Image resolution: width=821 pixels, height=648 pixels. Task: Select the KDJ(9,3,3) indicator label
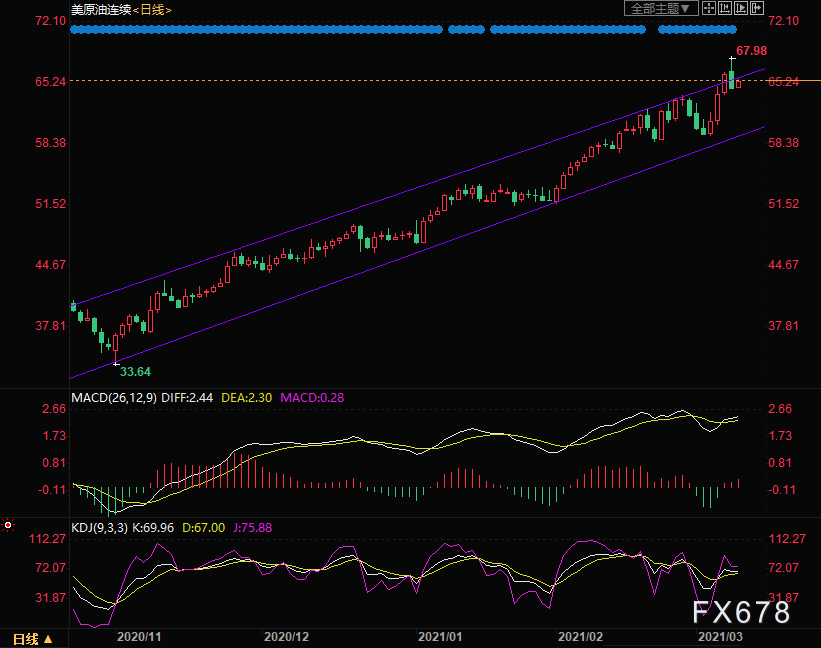(x=99, y=528)
